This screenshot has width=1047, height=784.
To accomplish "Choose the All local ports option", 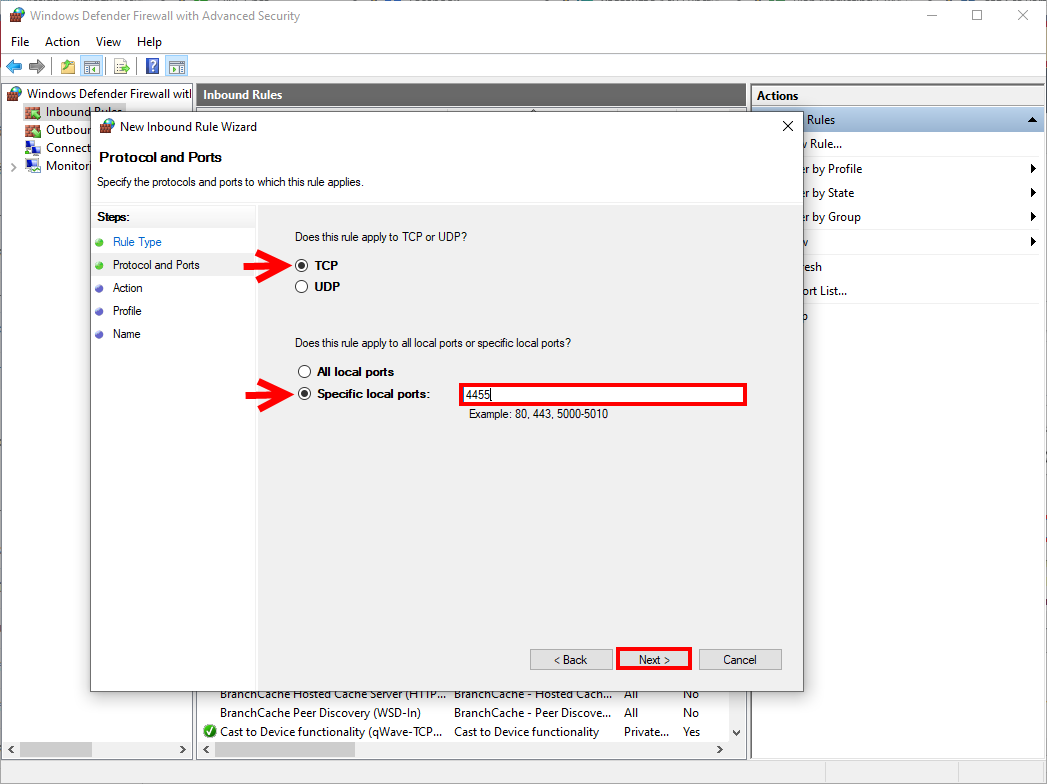I will pos(304,371).
